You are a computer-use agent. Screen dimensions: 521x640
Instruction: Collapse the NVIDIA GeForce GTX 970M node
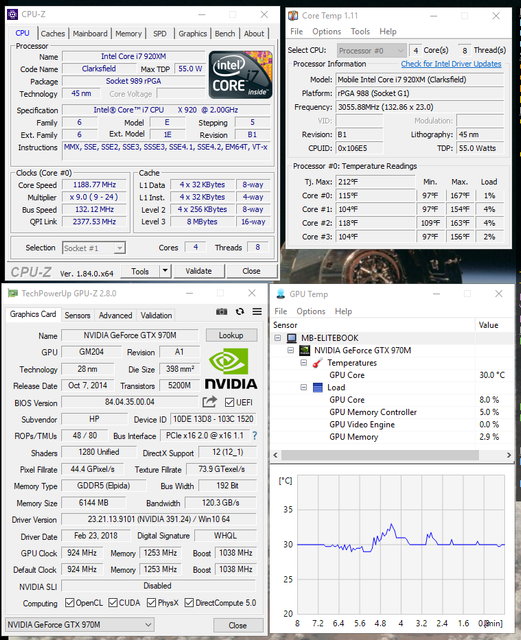pyautogui.click(x=291, y=350)
